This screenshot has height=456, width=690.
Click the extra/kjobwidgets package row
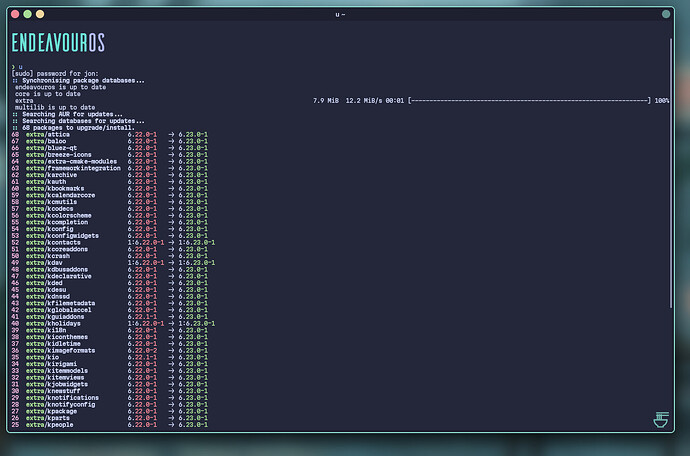pos(110,384)
